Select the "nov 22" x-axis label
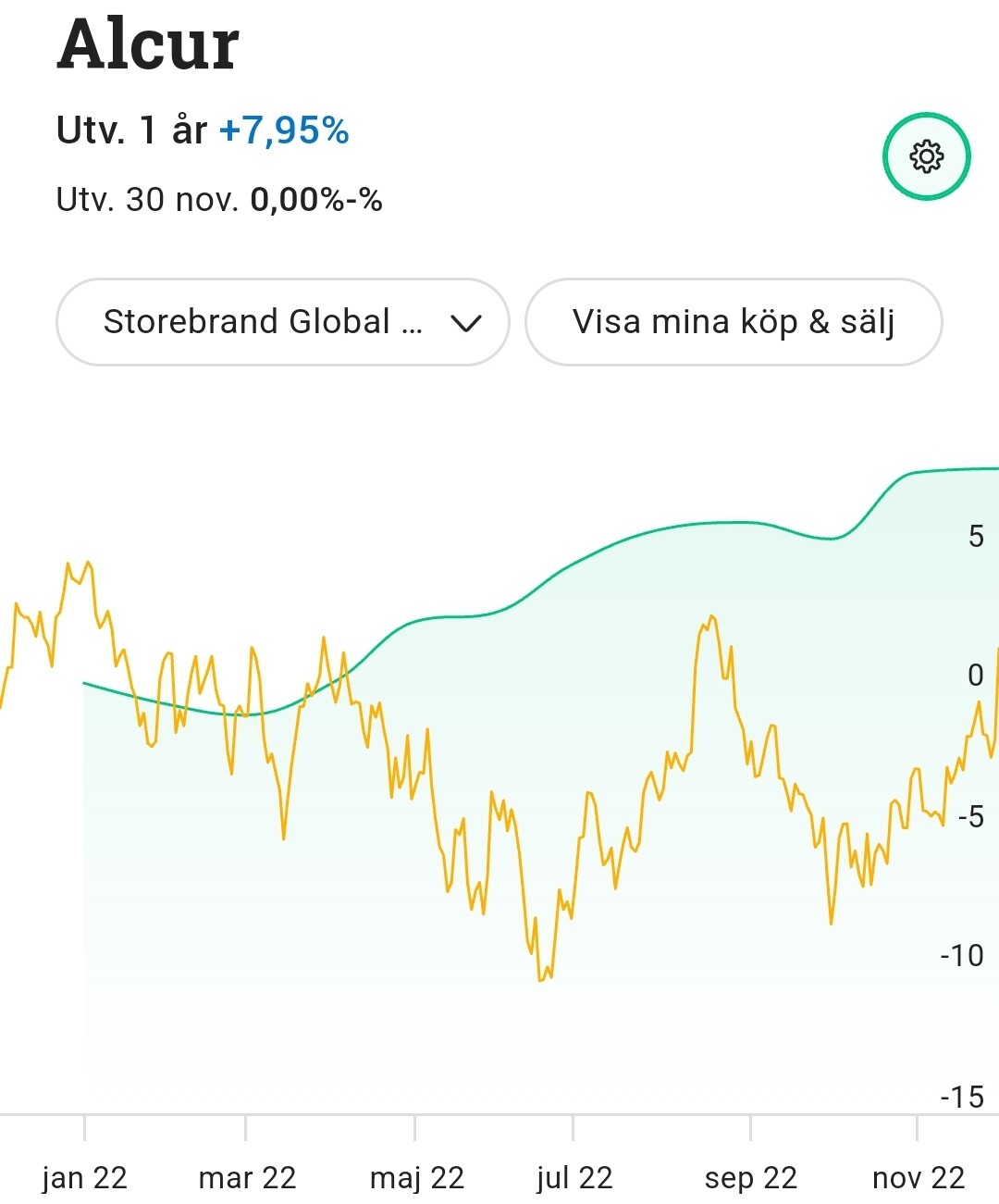Screen dimensions: 999x1204 (x=918, y=1177)
